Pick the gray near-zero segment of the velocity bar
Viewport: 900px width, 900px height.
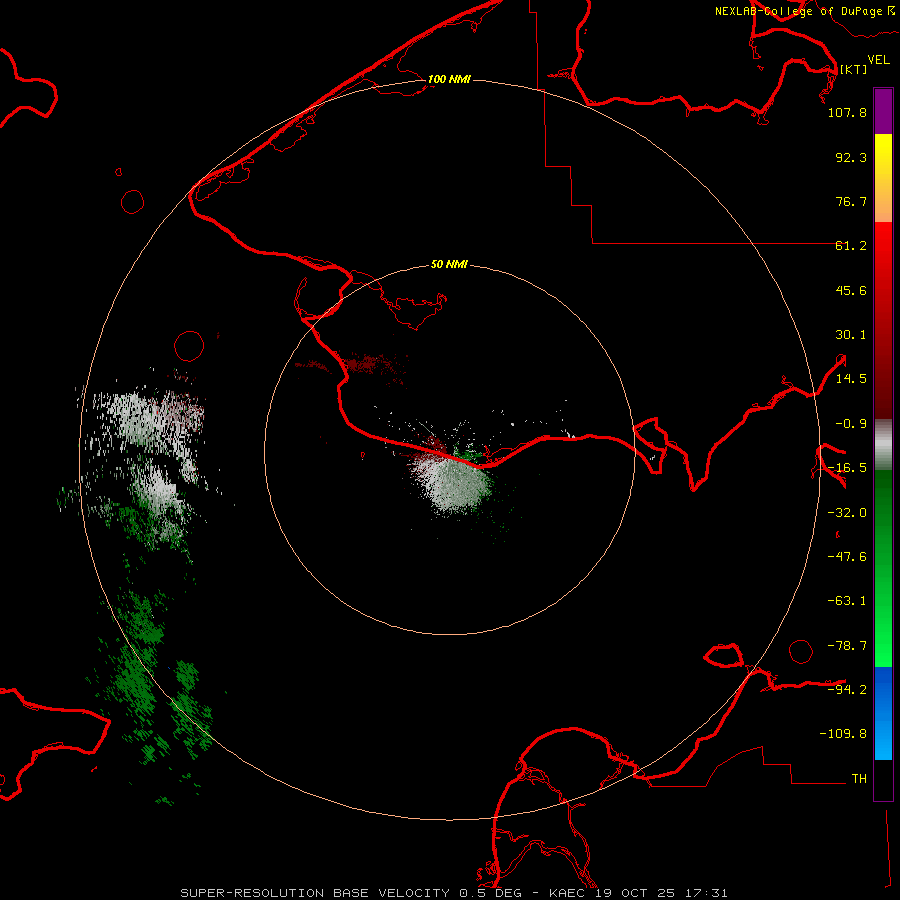[883, 444]
